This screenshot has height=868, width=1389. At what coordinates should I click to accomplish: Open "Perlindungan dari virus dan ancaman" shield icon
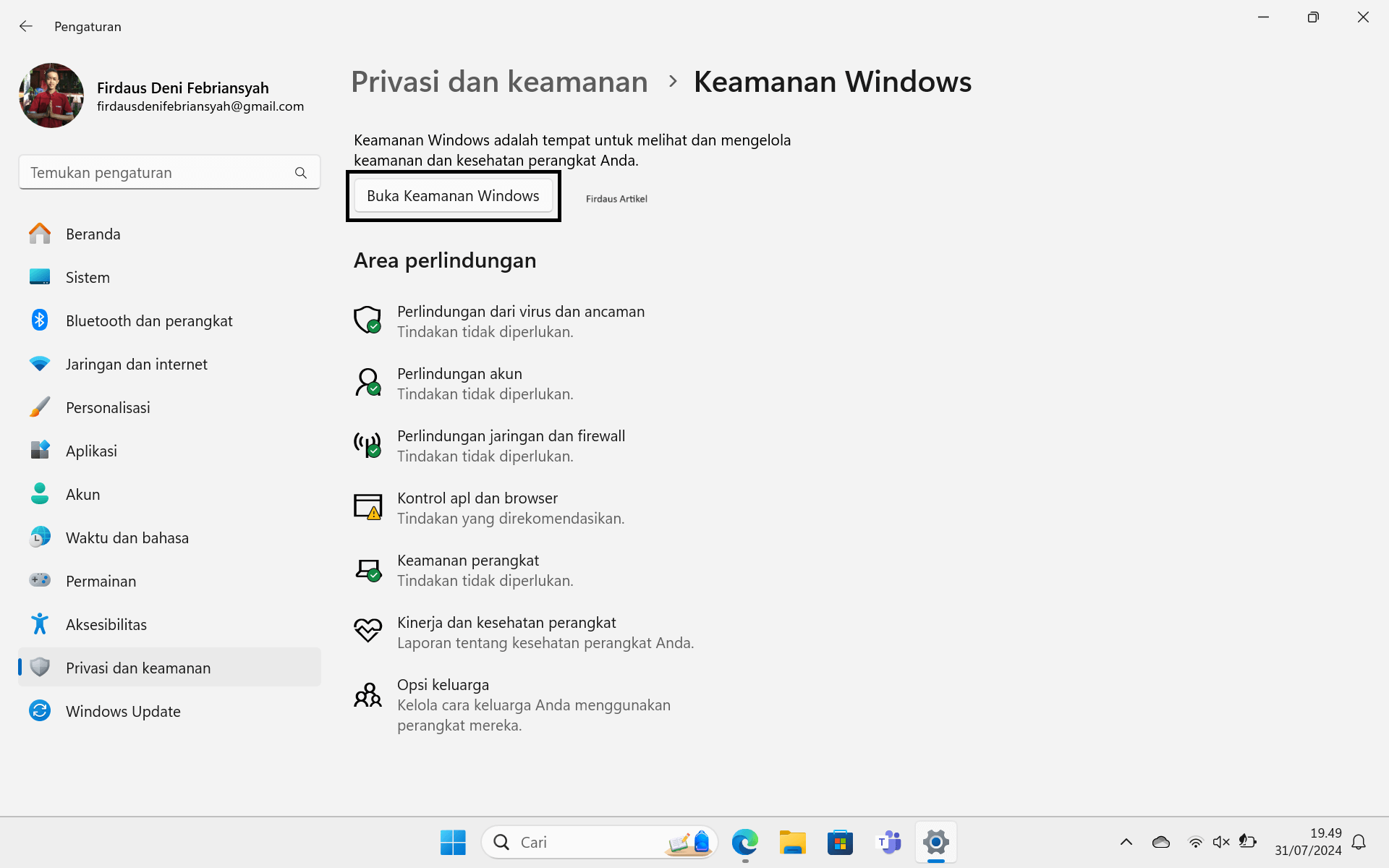tap(368, 320)
